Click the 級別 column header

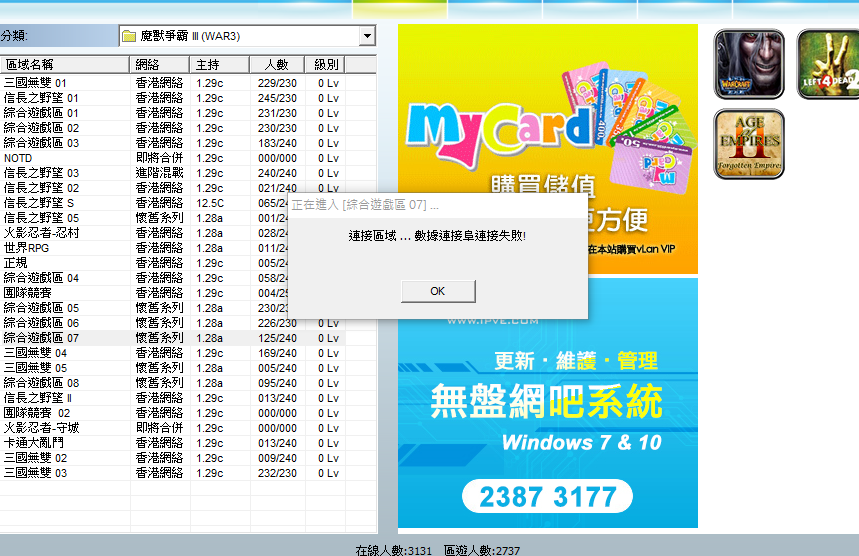coord(327,64)
